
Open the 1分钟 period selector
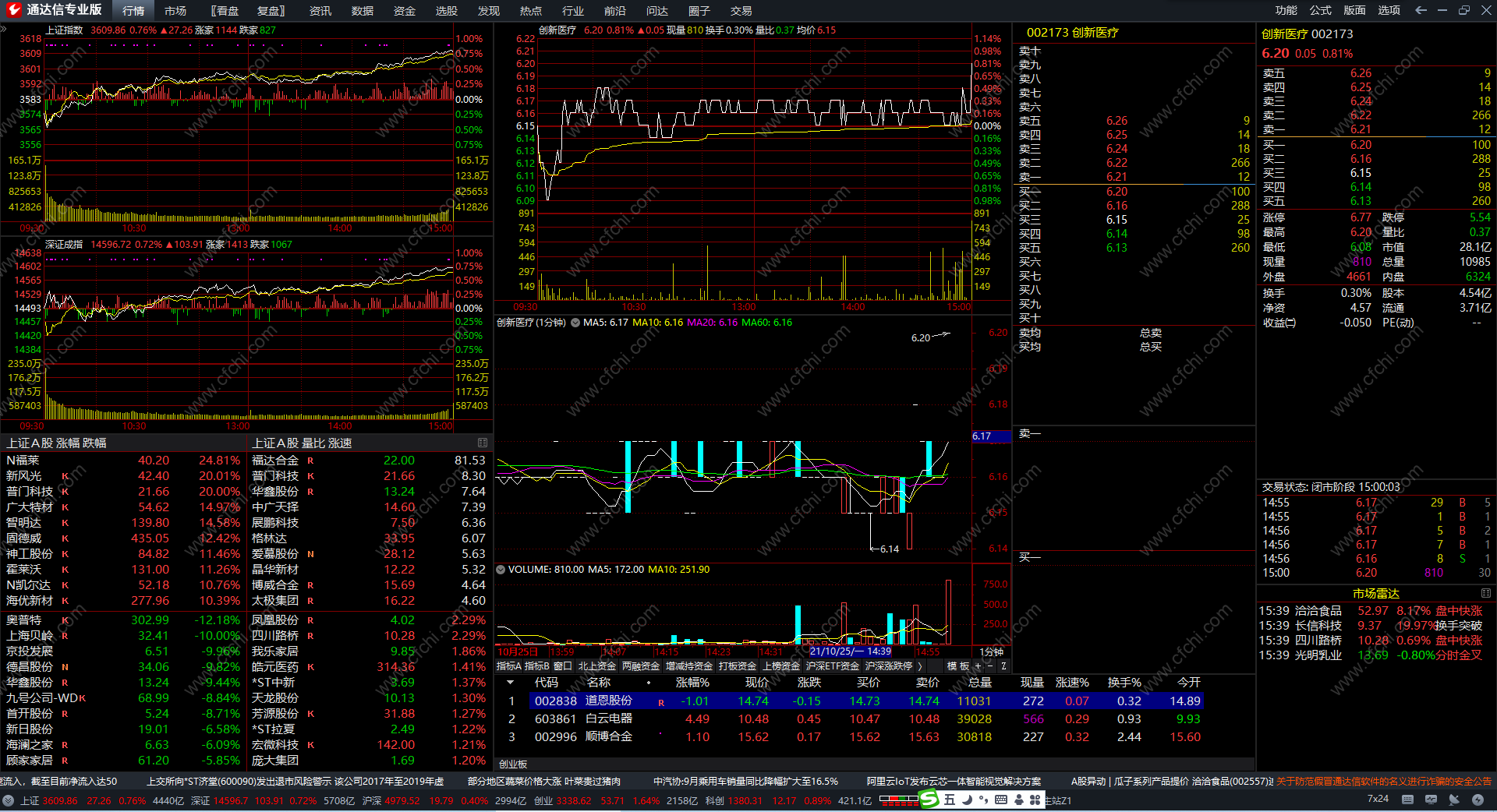(992, 651)
